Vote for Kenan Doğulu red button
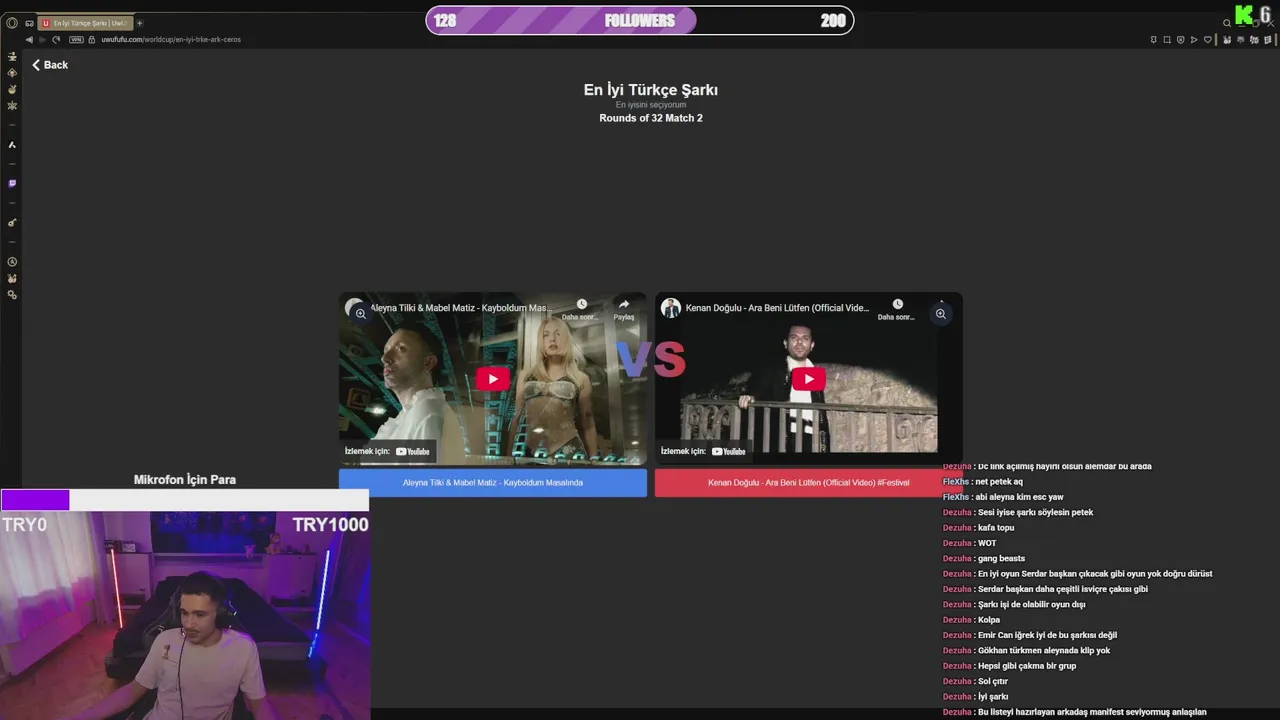This screenshot has width=1280, height=720. point(808,483)
